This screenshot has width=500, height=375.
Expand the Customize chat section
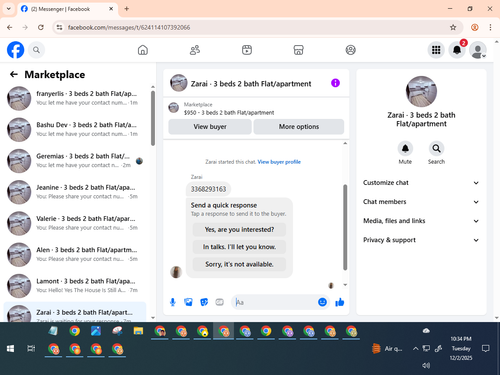coord(421,183)
